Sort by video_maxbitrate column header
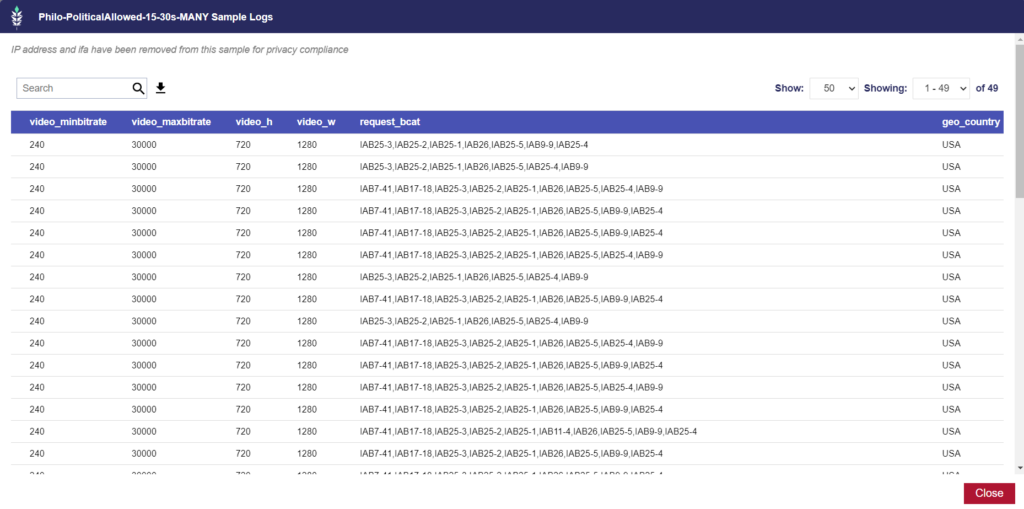 click(171, 122)
